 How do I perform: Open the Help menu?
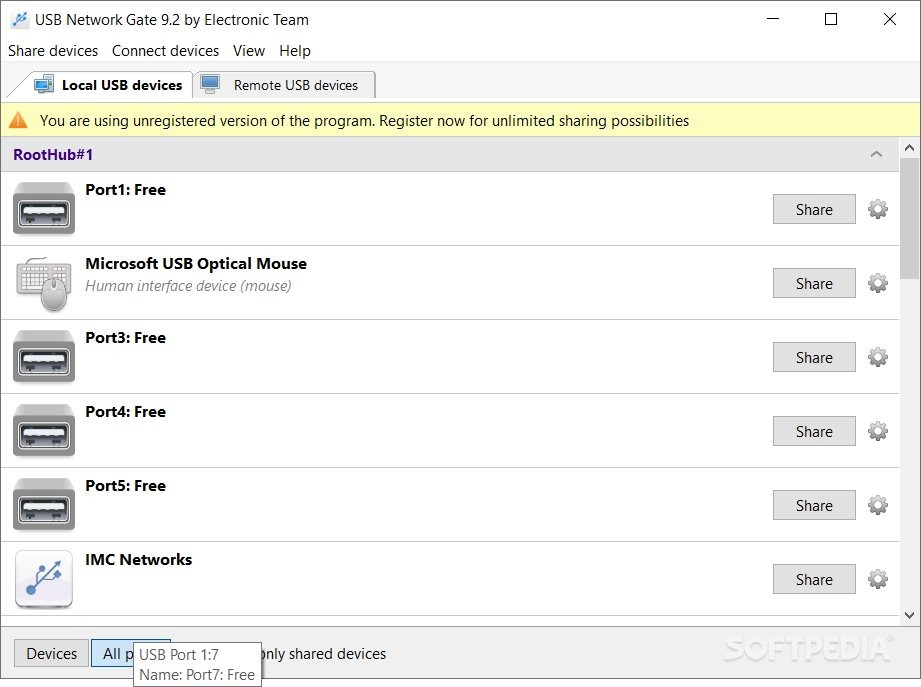tap(295, 50)
